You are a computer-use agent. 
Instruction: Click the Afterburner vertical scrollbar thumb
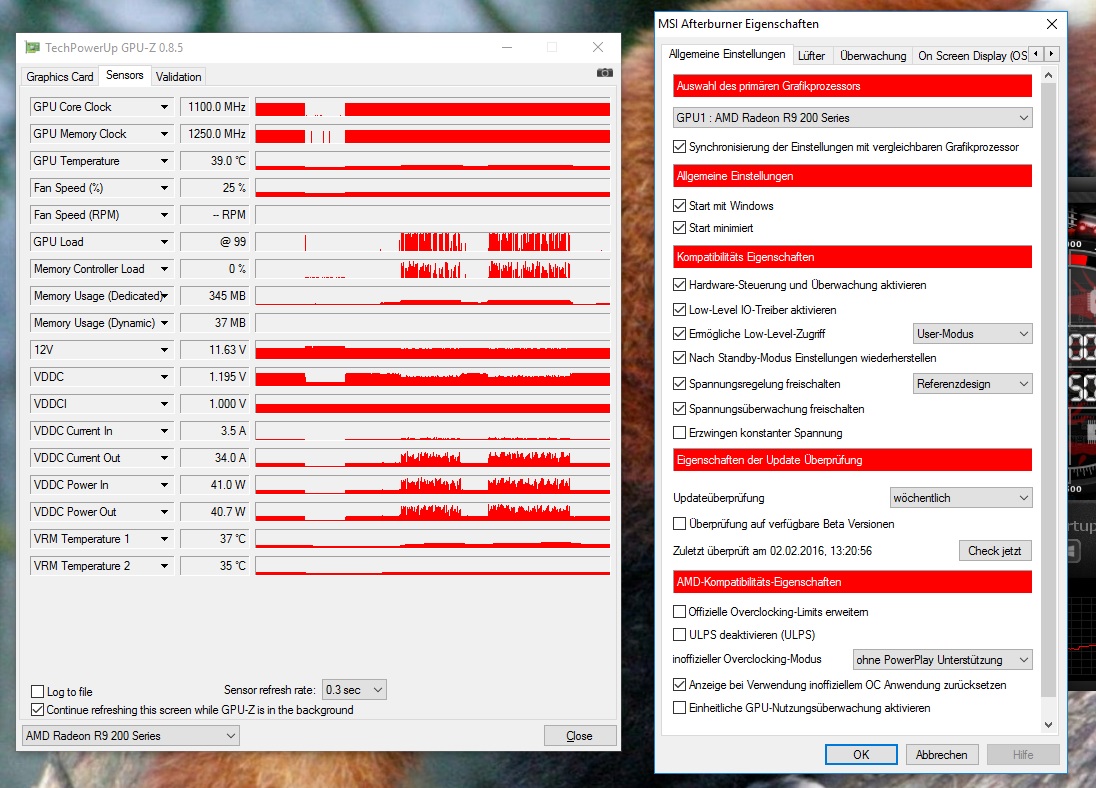pyautogui.click(x=1048, y=390)
